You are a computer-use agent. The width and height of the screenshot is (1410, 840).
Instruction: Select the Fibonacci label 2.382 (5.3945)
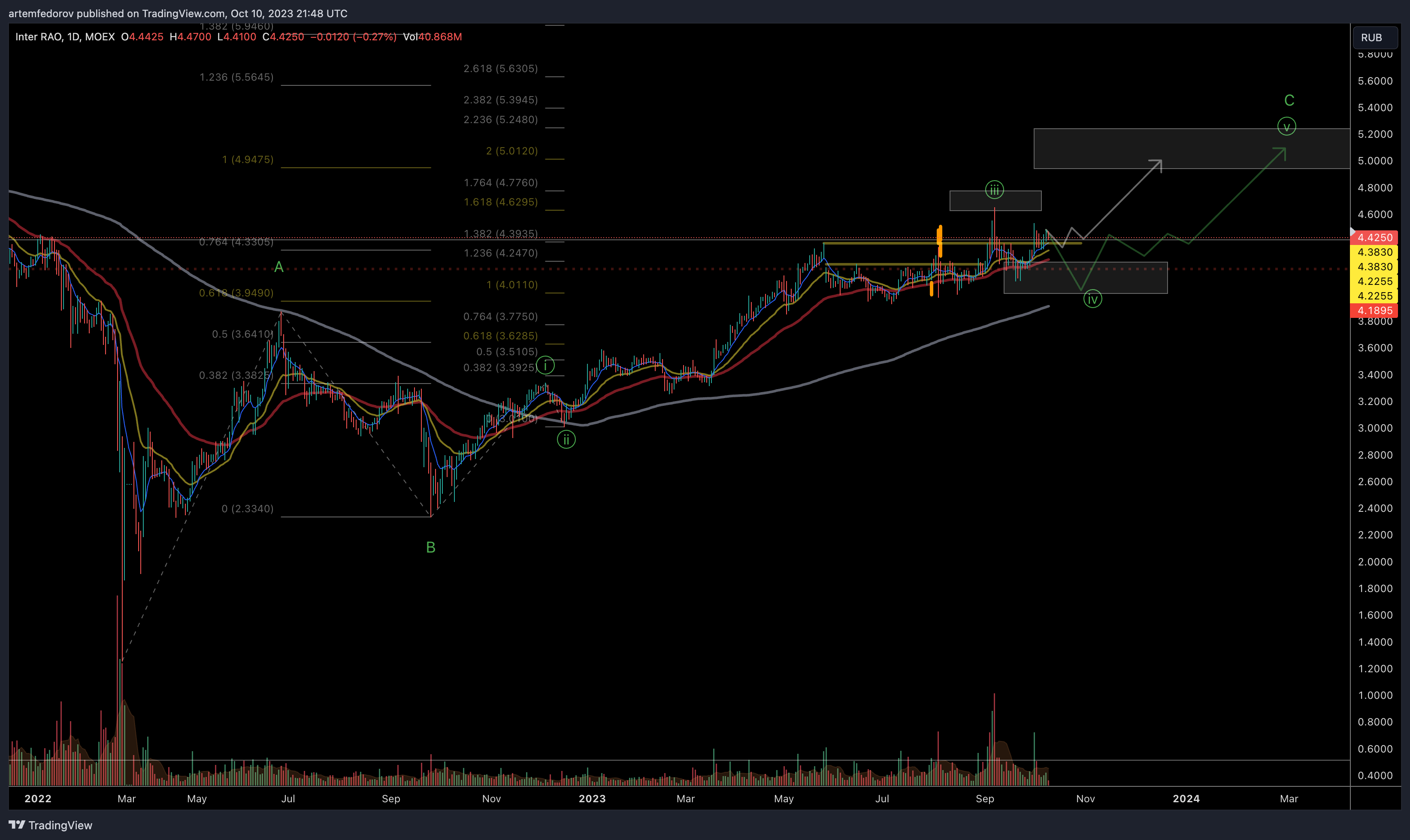point(500,100)
